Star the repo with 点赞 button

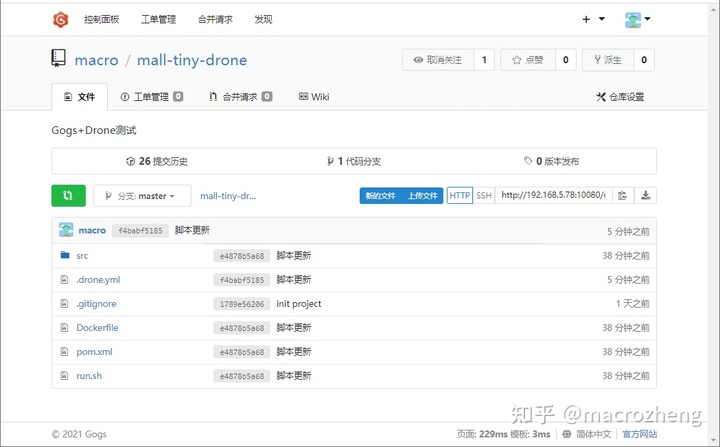click(x=528, y=60)
